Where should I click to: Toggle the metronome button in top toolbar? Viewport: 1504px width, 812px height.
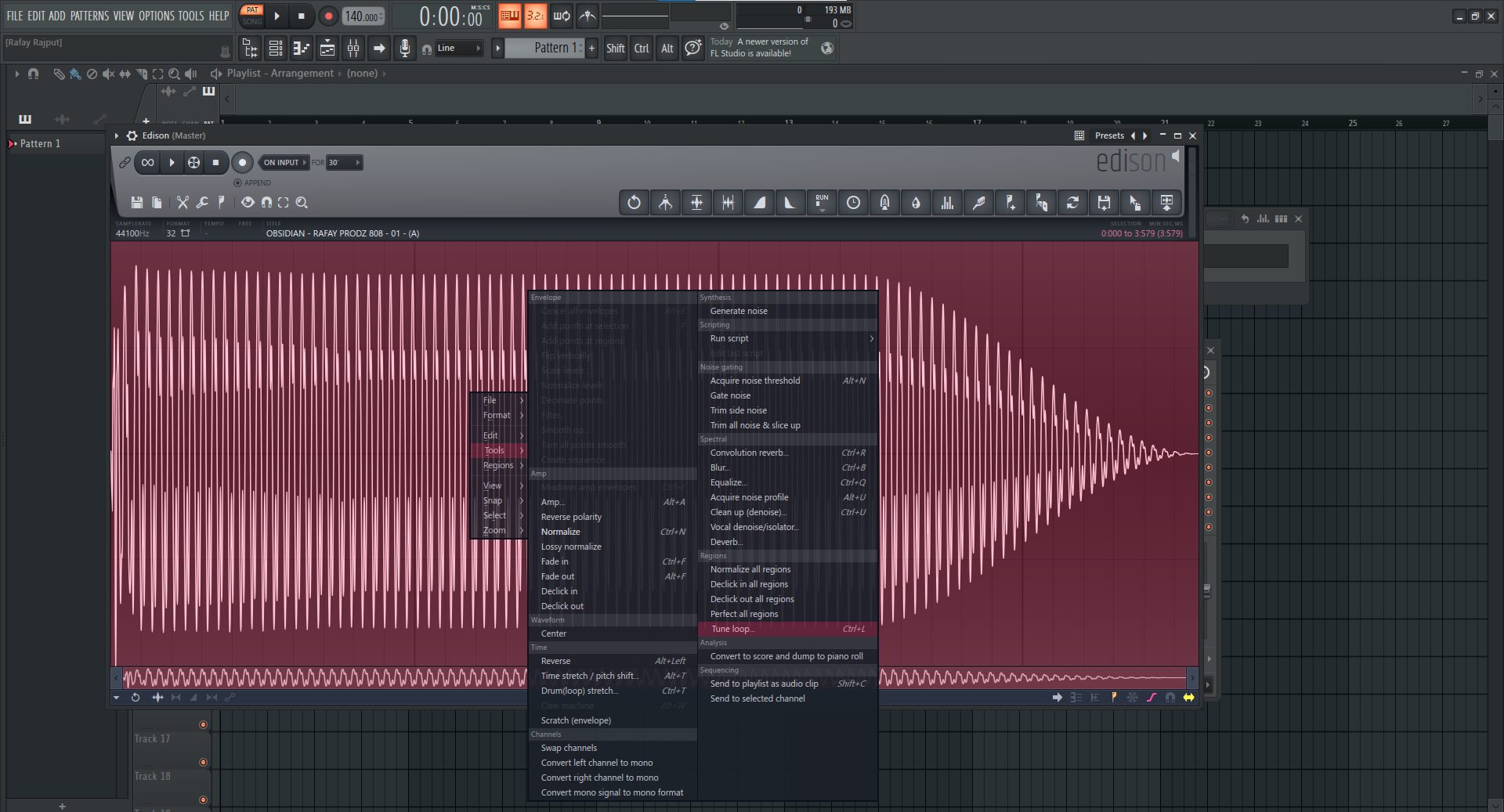pos(587,16)
